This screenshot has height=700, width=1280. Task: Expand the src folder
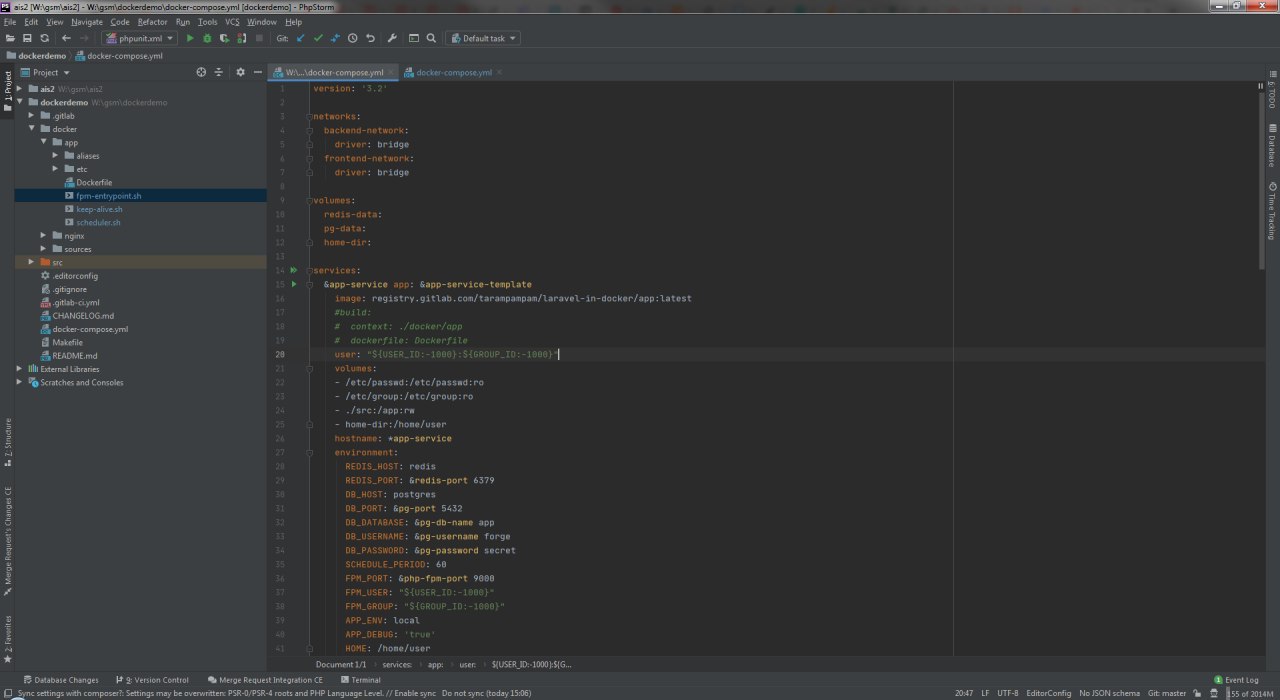(32, 262)
